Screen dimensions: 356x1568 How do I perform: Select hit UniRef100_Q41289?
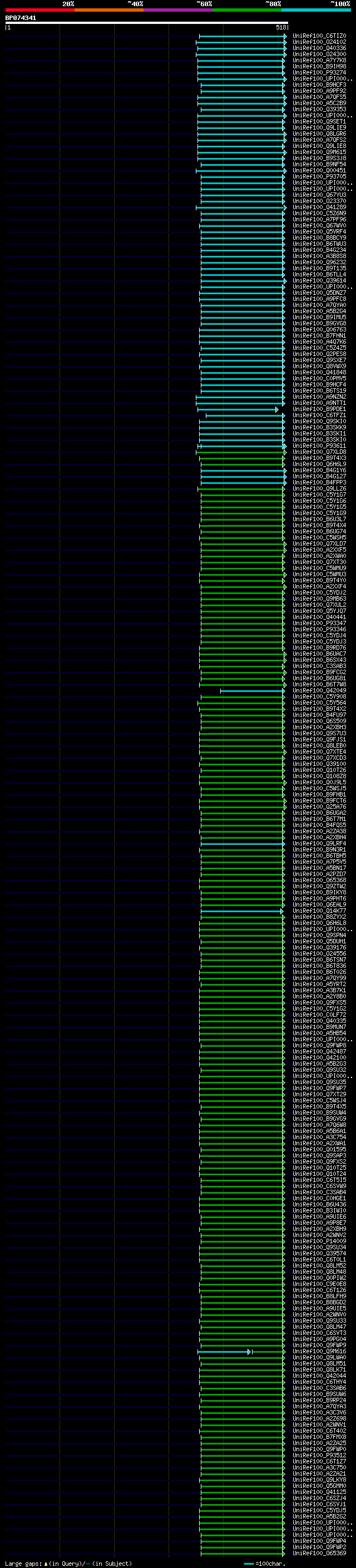(319, 207)
